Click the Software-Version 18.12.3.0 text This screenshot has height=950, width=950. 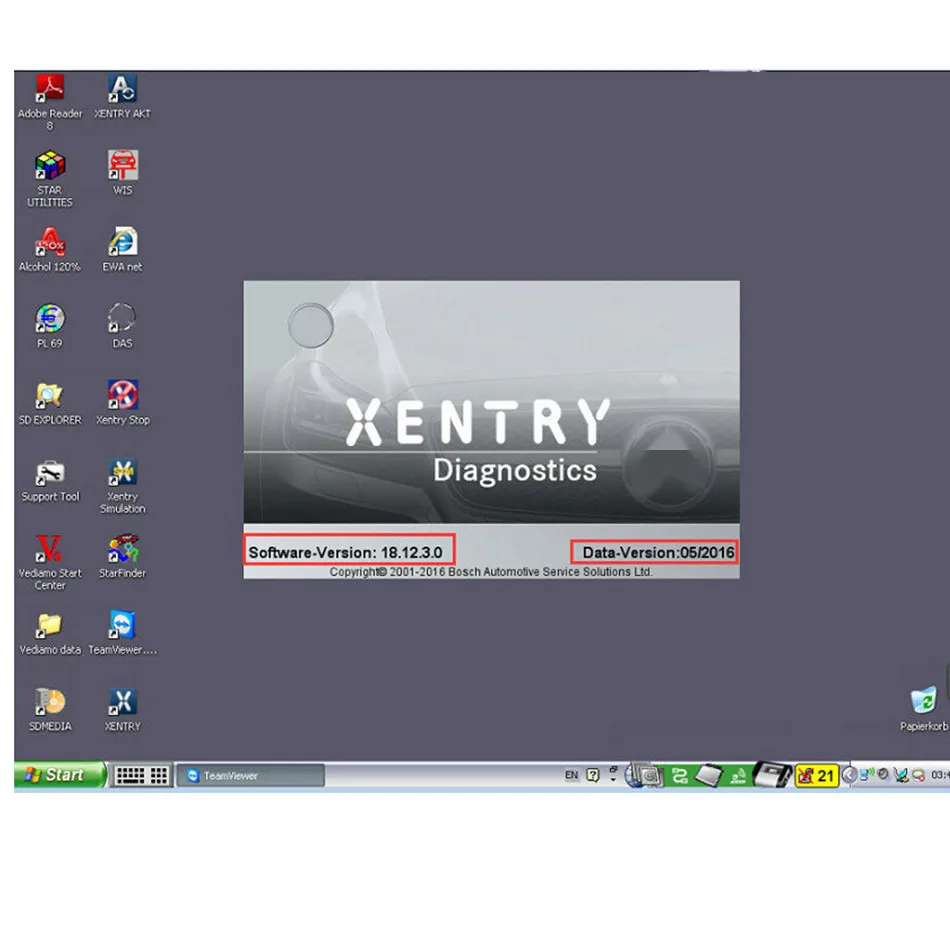(345, 553)
